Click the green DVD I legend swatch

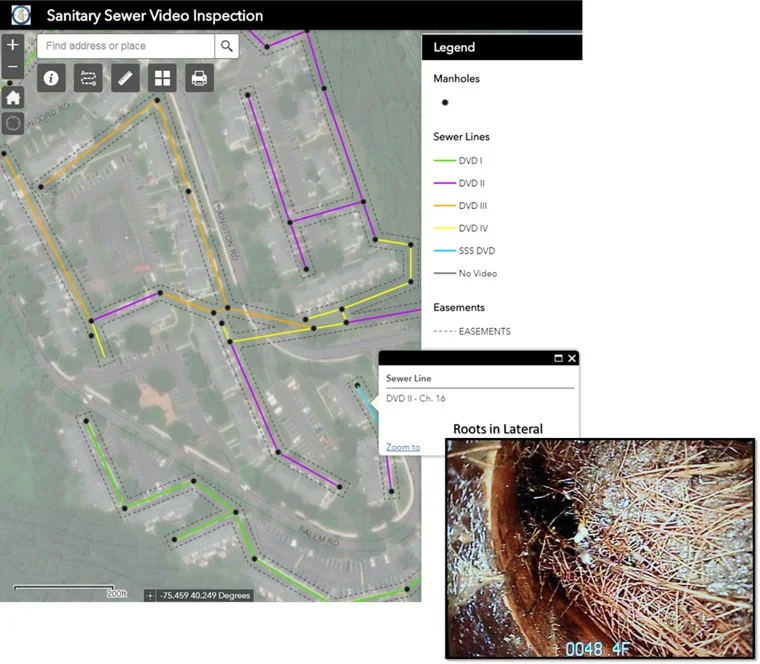[x=444, y=160]
